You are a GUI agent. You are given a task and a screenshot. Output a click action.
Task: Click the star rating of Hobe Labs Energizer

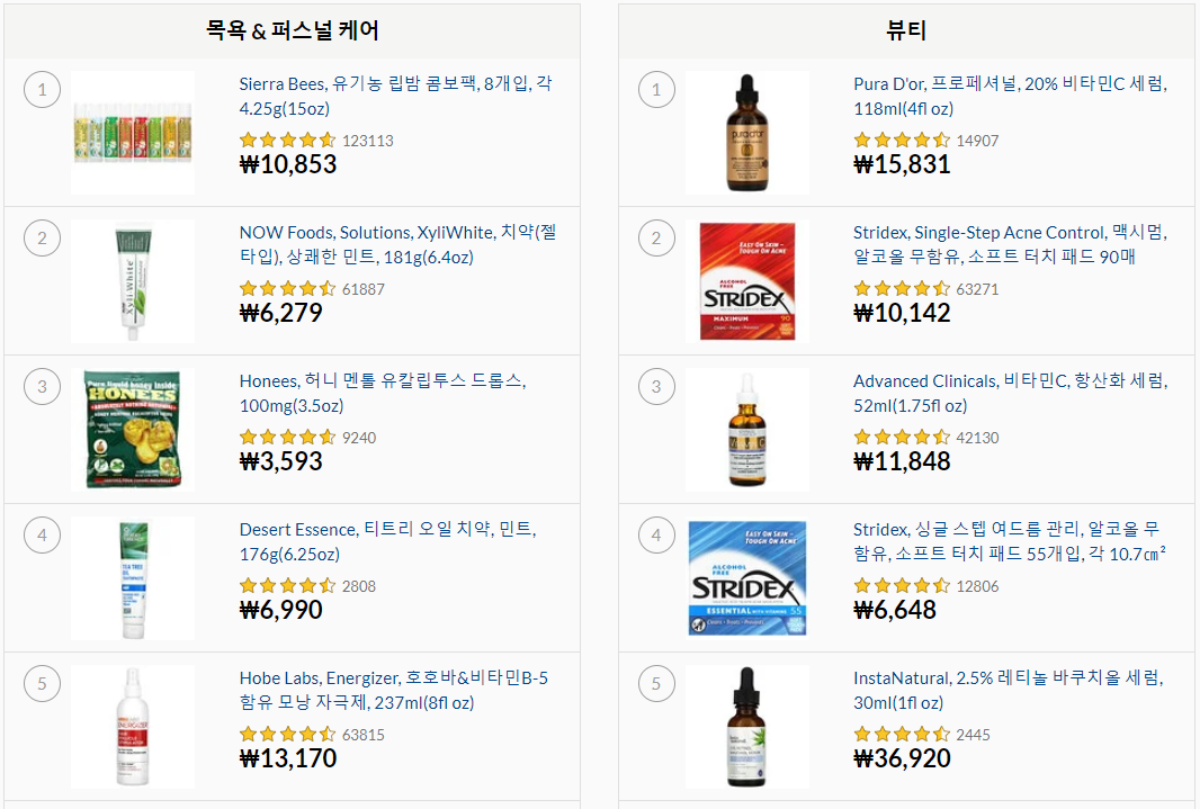click(288, 735)
